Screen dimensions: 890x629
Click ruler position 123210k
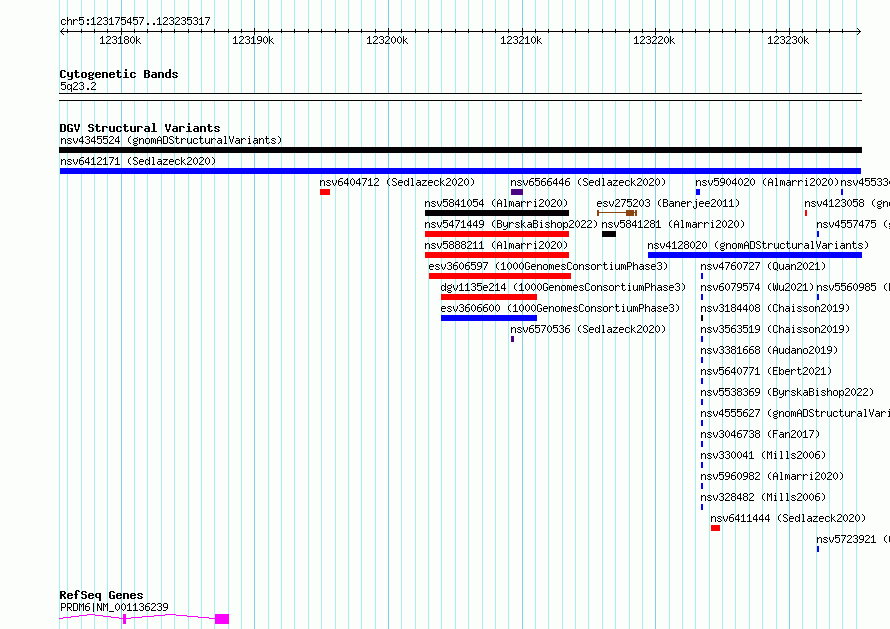pos(521,40)
